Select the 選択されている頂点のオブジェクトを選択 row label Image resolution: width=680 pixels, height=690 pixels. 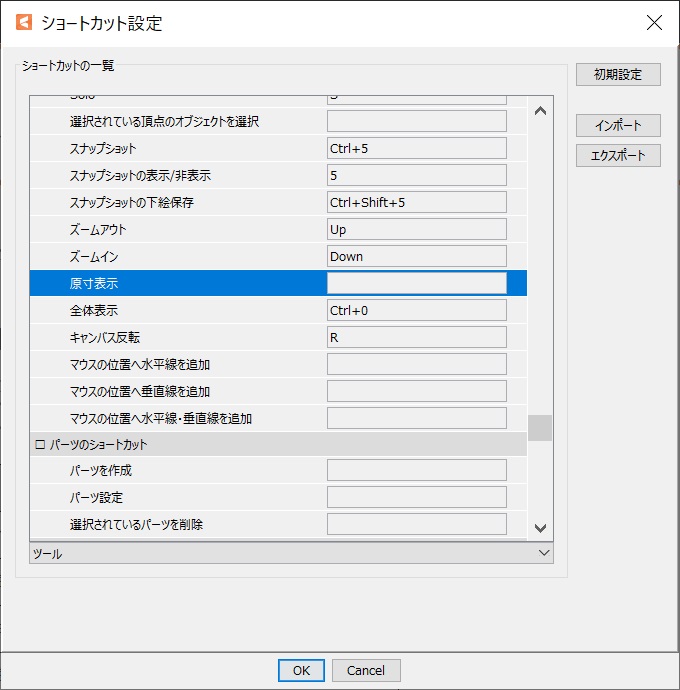point(164,121)
